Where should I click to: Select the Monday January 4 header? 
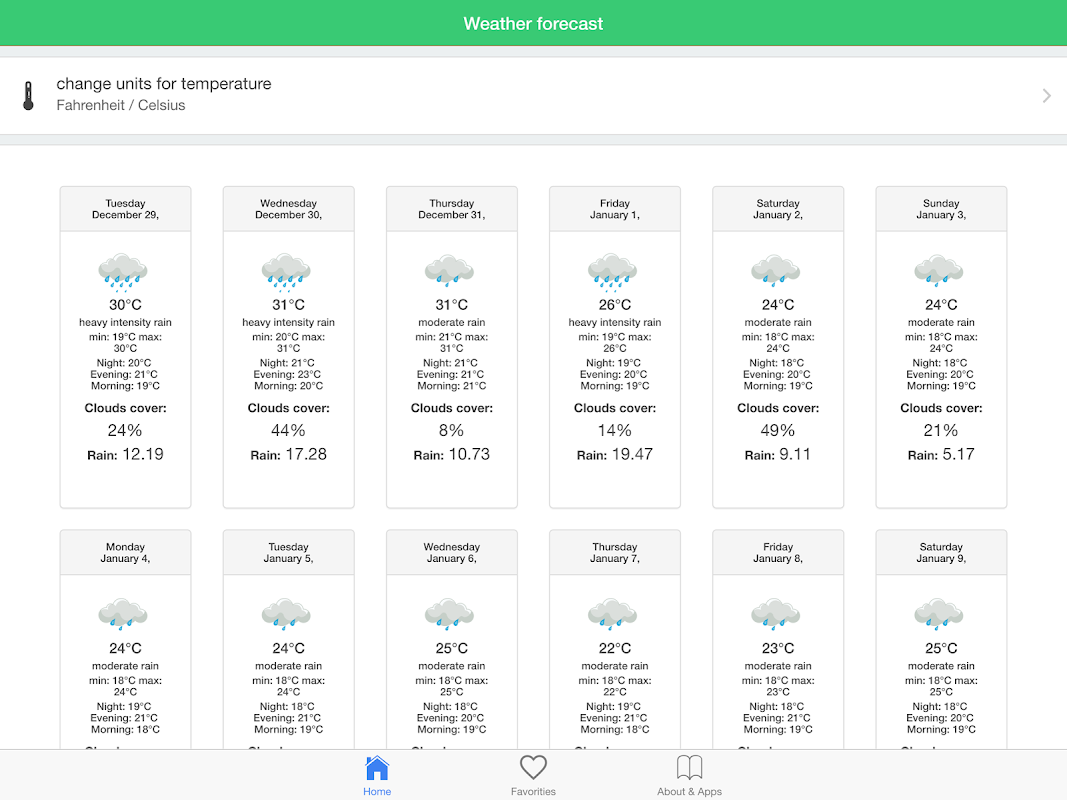point(125,552)
